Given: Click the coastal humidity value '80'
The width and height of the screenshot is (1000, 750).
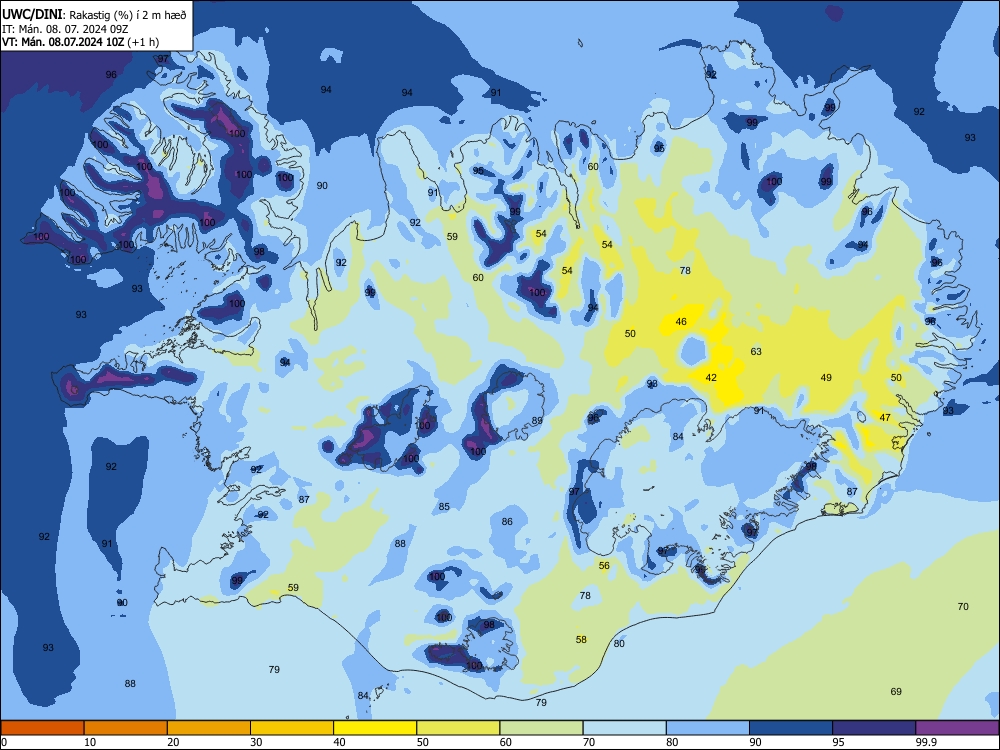Looking at the screenshot, I should pyautogui.click(x=619, y=643).
